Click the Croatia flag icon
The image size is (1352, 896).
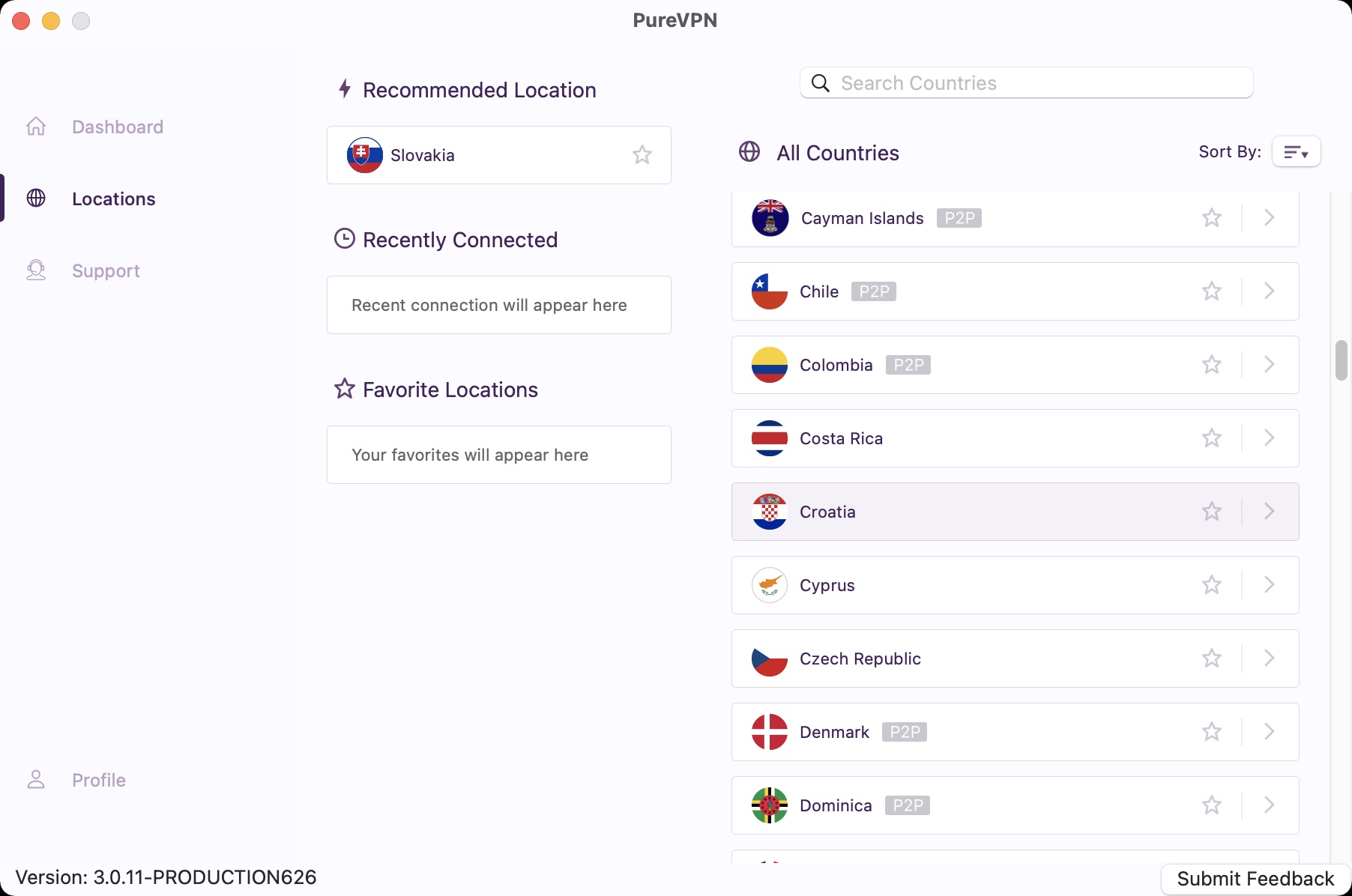coord(770,512)
